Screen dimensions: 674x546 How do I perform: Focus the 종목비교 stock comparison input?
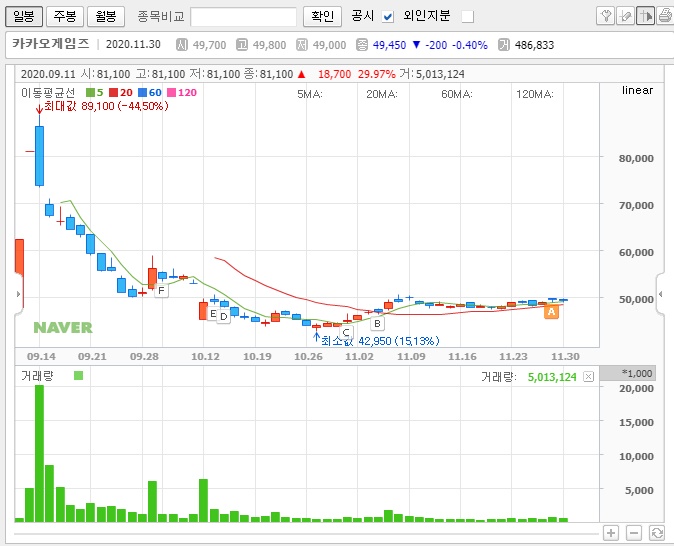[243, 17]
